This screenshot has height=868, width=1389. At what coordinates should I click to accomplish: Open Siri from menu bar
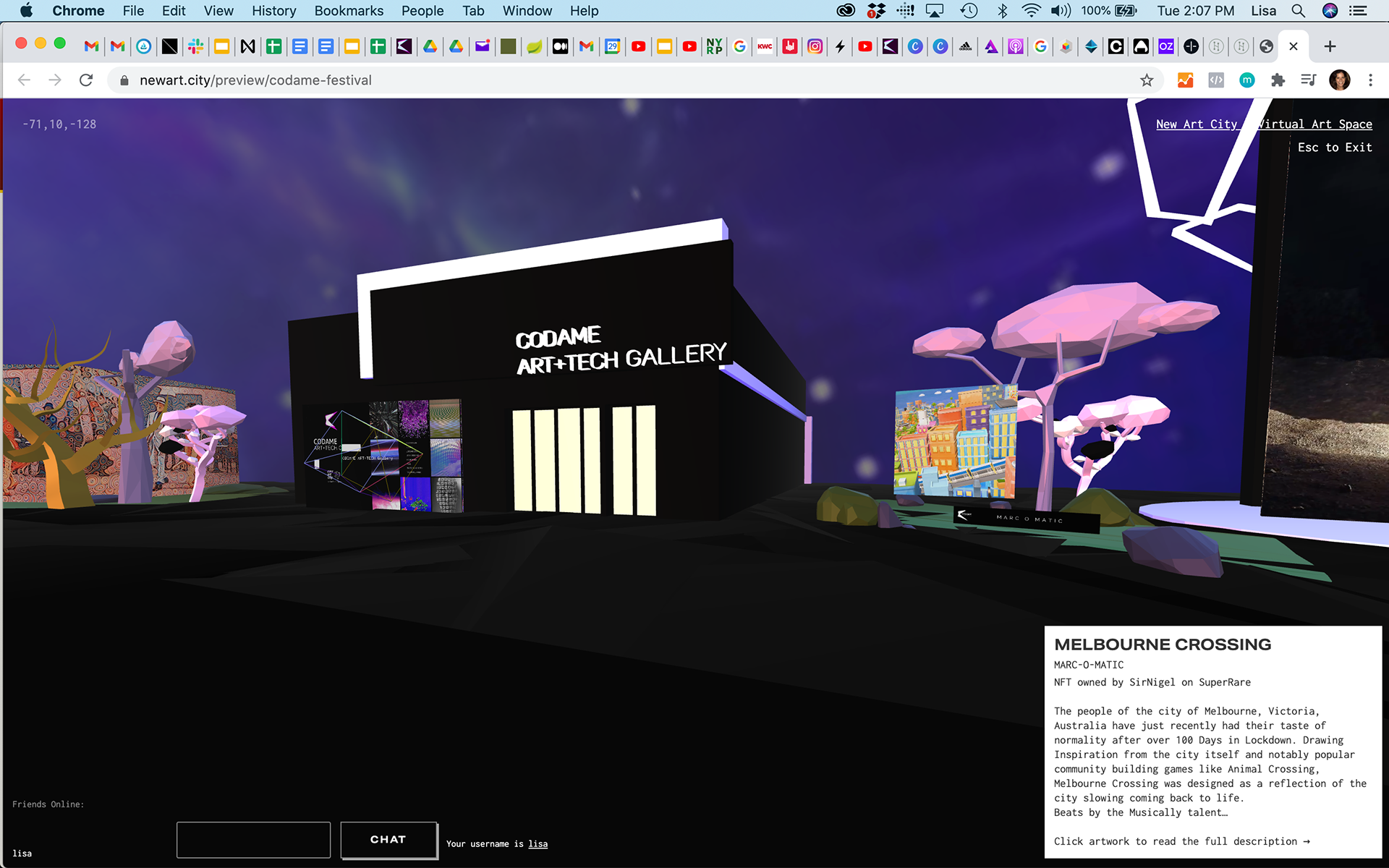click(1330, 10)
